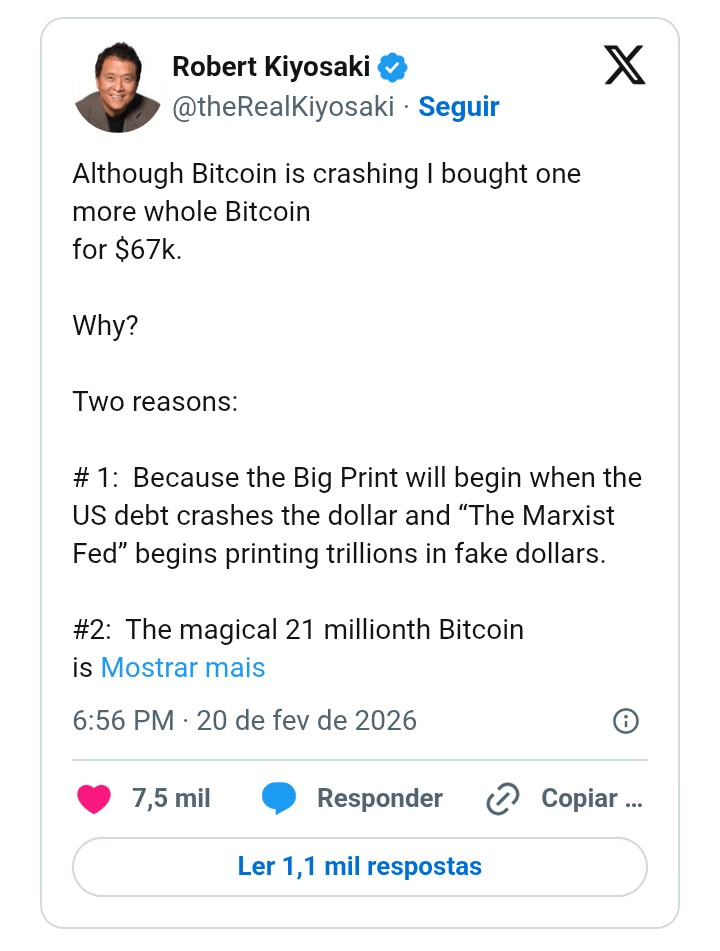Click the blue verified badge
This screenshot has height=951, width=720.
(392, 68)
